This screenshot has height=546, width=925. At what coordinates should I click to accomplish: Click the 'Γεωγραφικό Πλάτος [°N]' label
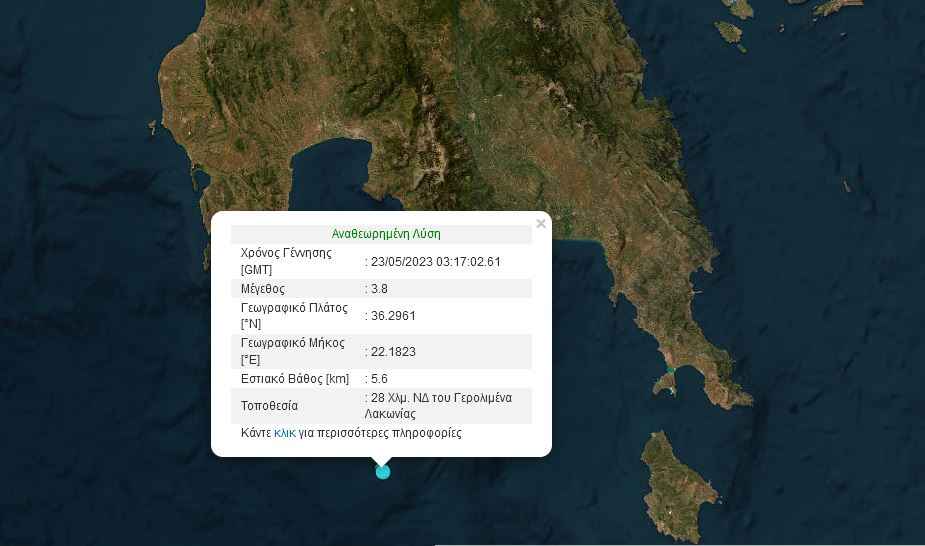[x=293, y=315]
